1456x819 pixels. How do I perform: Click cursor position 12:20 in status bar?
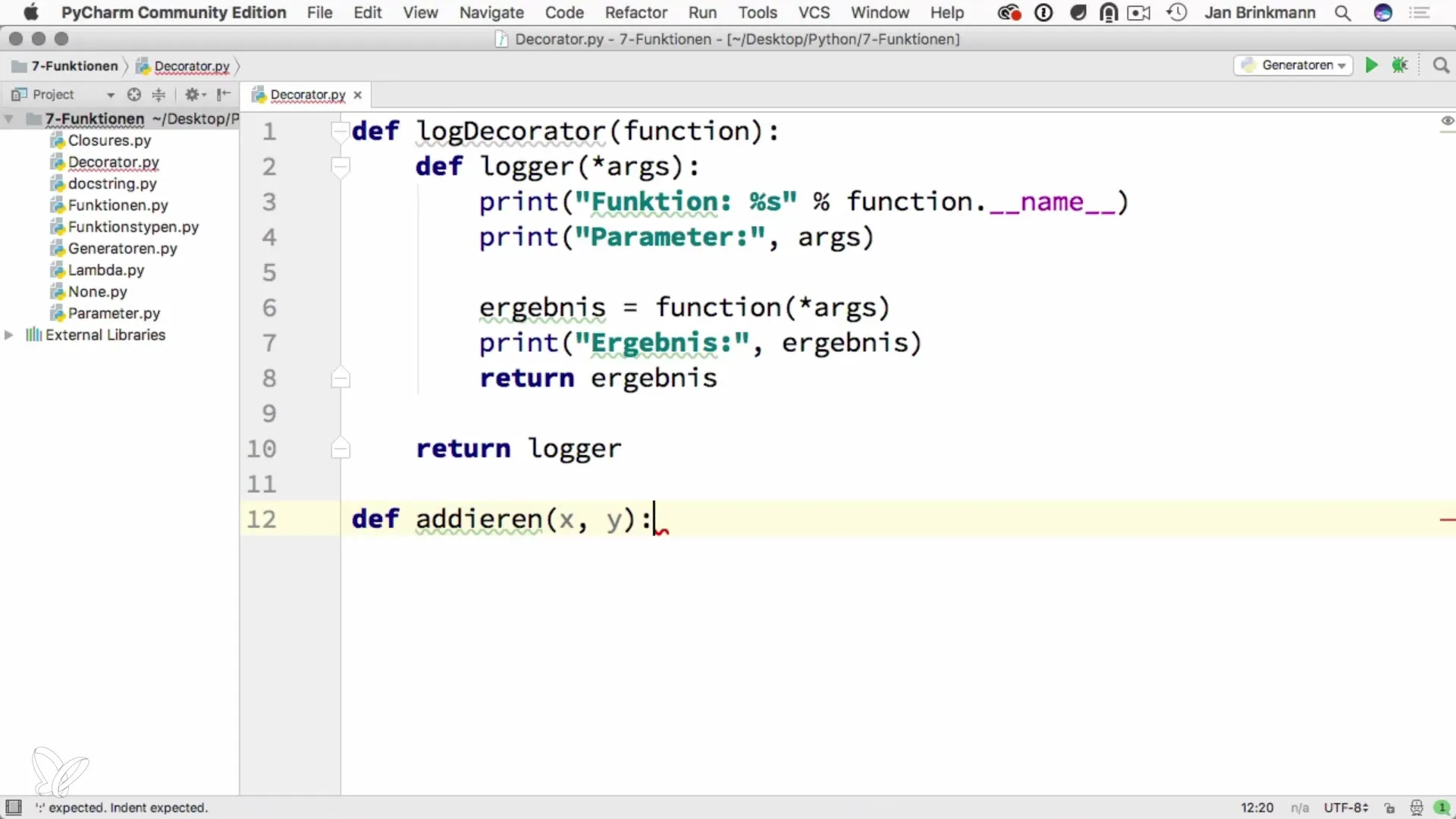point(1257,808)
